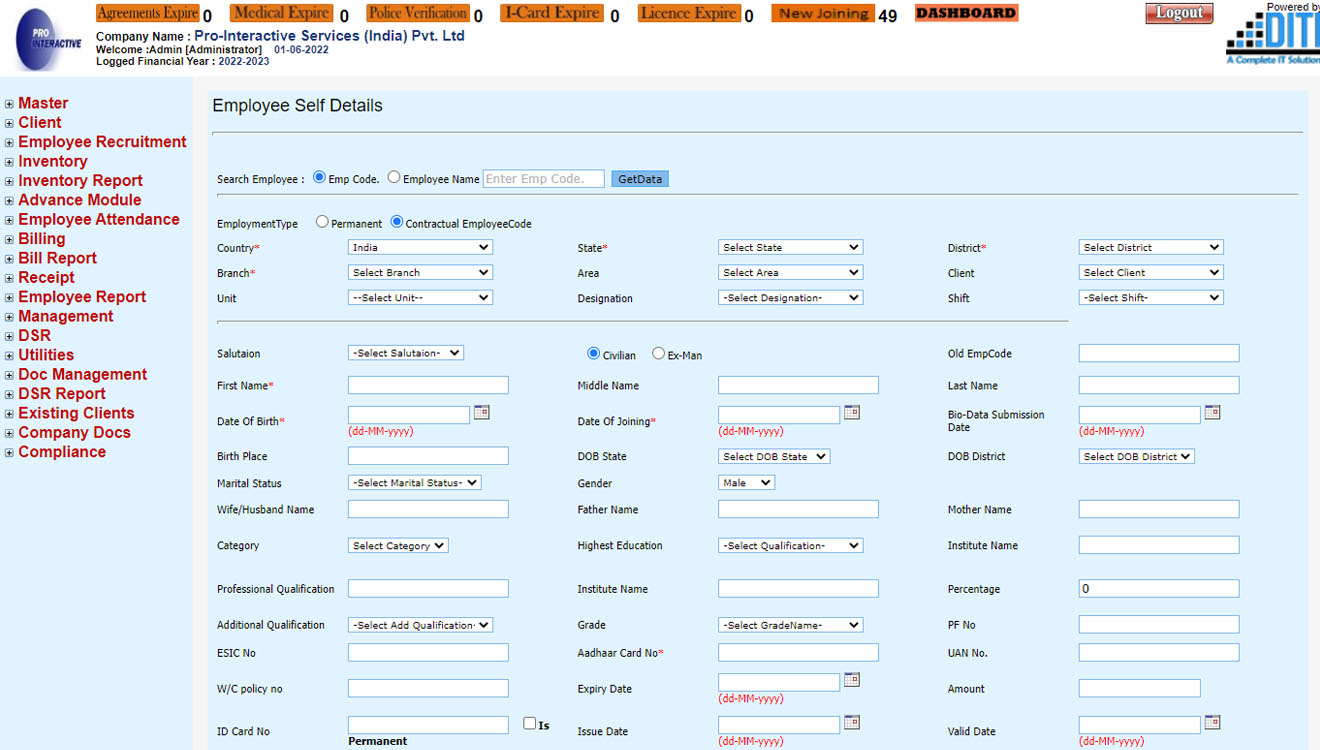Open the Issue Date calendar picker
The image size is (1320, 750).
852,722
